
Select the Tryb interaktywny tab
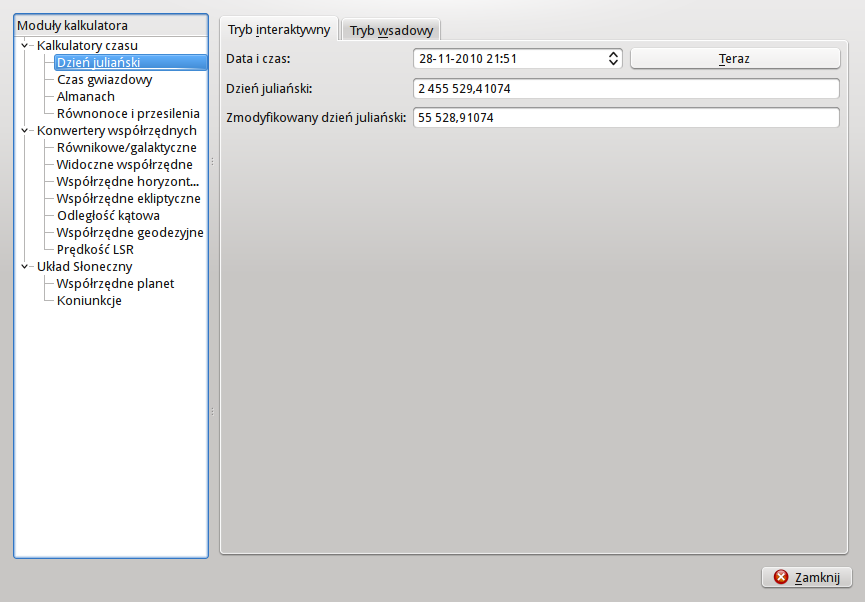pyautogui.click(x=279, y=30)
